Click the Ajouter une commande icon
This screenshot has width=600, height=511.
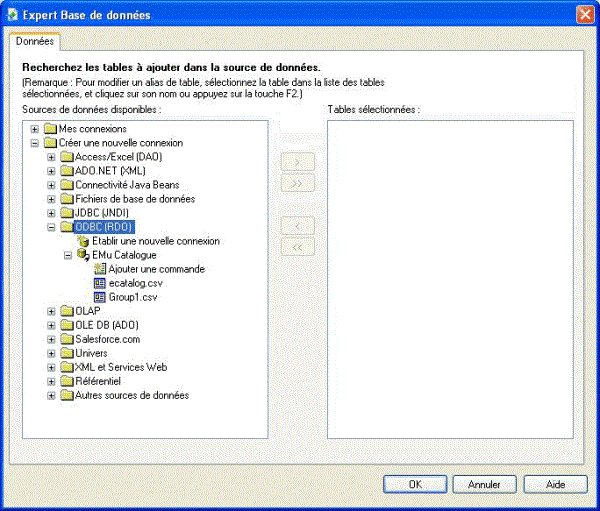(x=99, y=269)
